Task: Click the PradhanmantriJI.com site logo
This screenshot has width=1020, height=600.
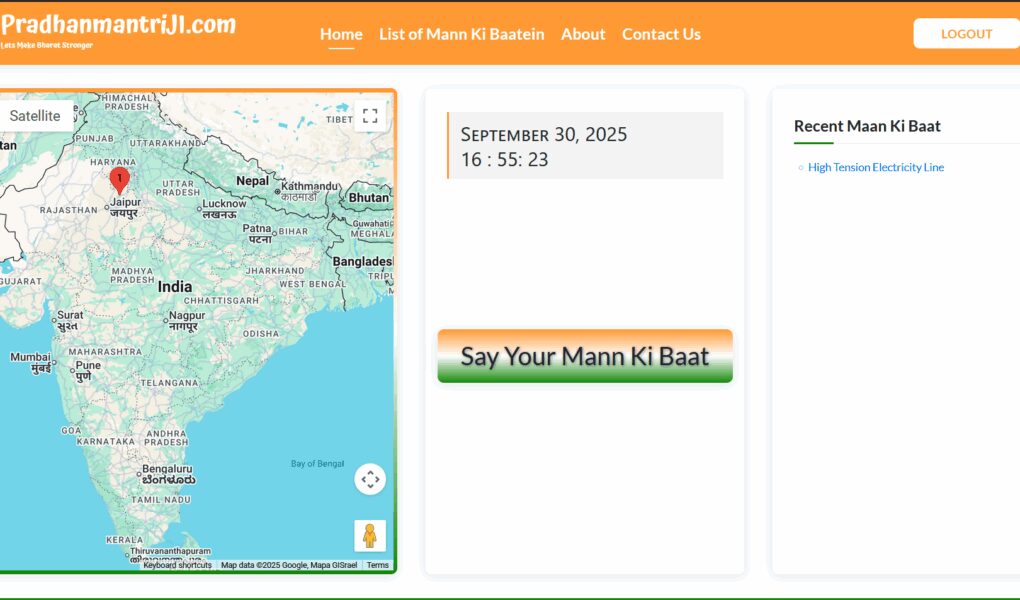Action: 118,26
